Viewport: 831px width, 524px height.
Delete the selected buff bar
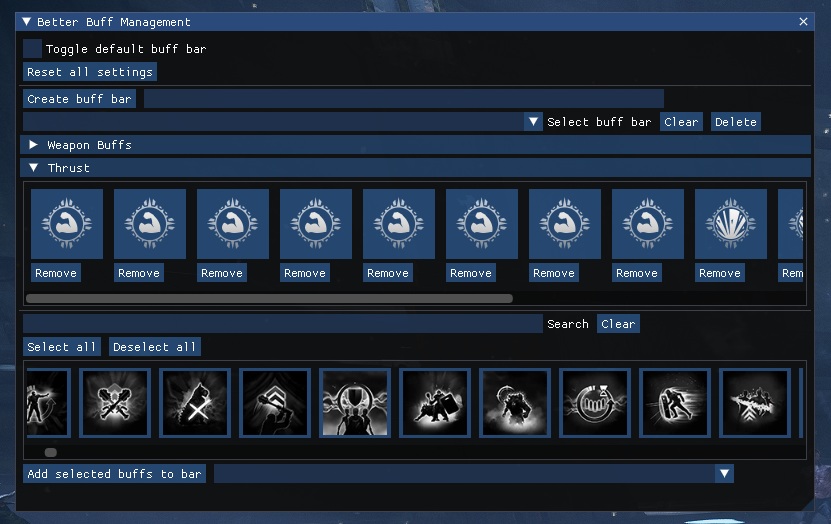point(736,121)
